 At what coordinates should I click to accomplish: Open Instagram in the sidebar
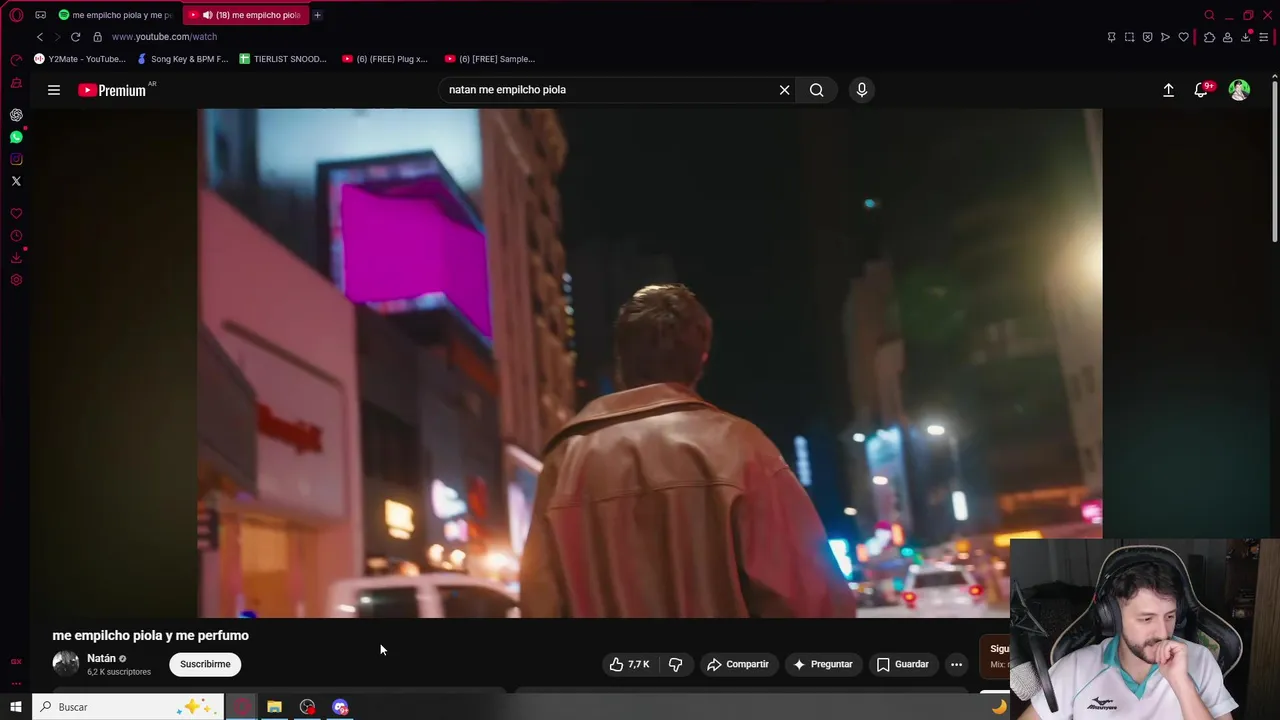tap(16, 159)
